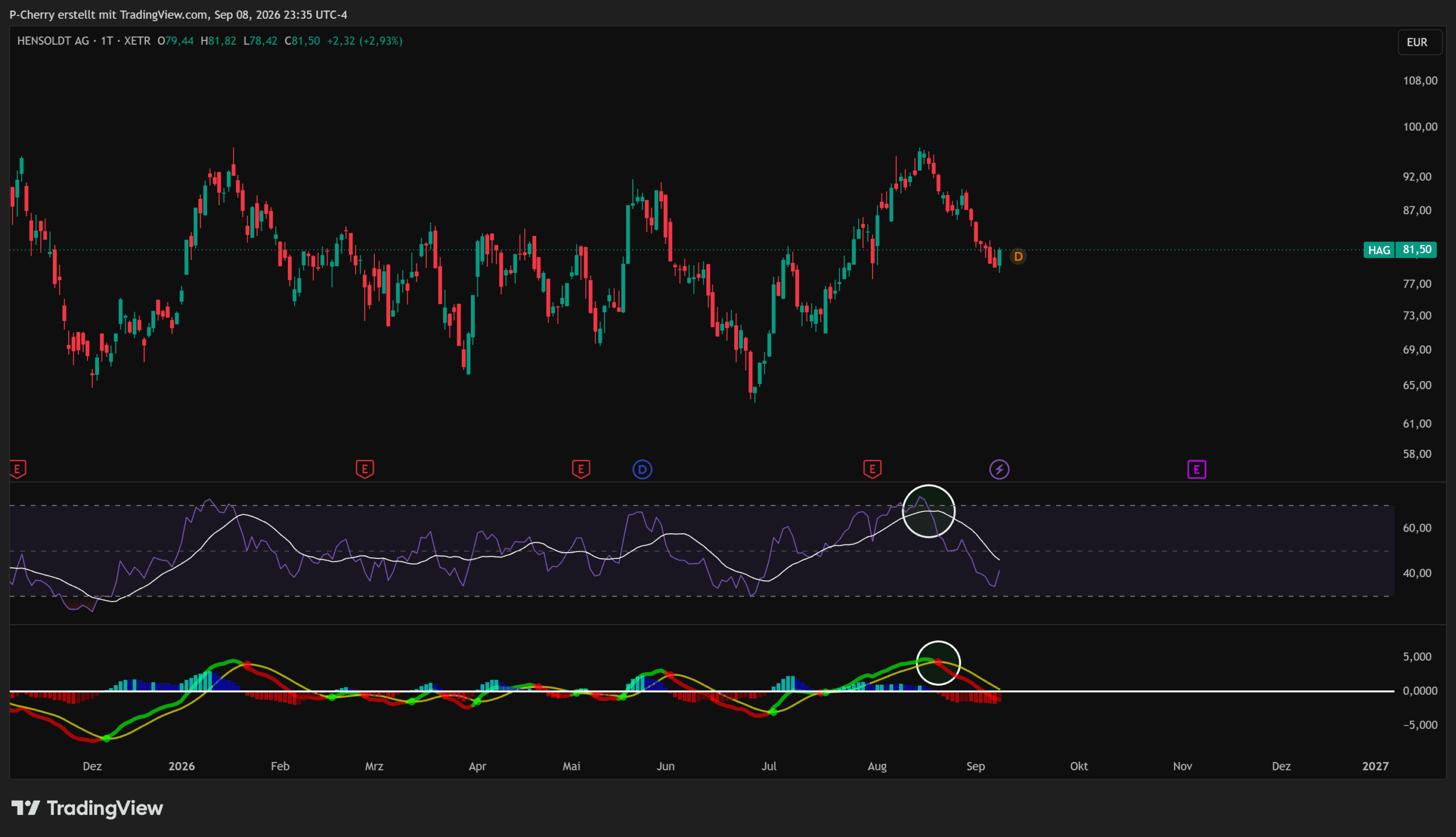Click the HENSOLDT AG symbol title
The width and height of the screenshot is (1456, 837).
53,41
